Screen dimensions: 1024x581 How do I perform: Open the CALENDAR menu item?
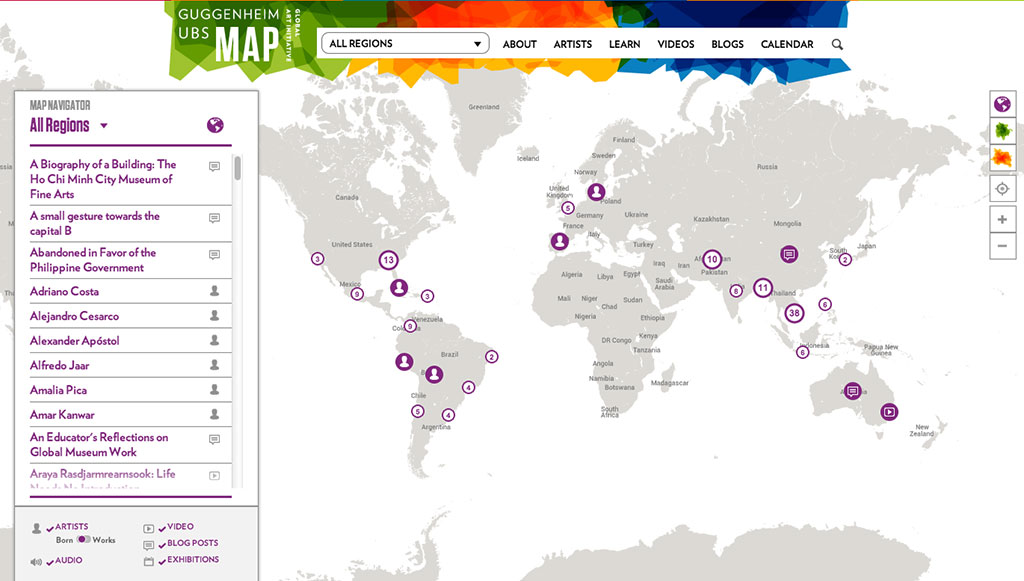[x=787, y=44]
